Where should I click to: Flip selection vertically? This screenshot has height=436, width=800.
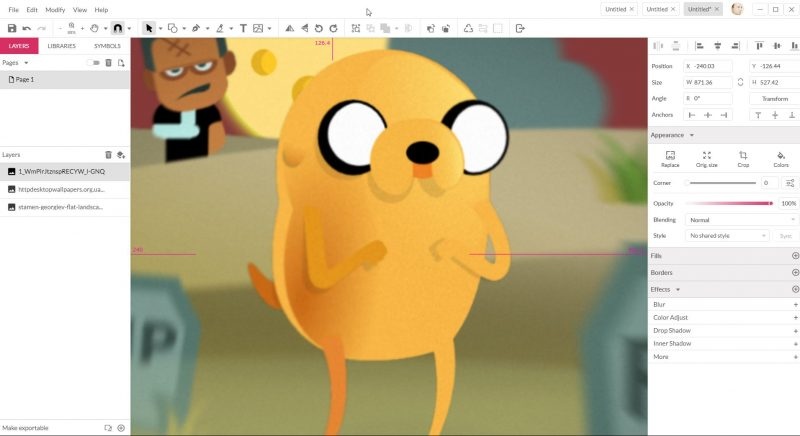point(305,29)
